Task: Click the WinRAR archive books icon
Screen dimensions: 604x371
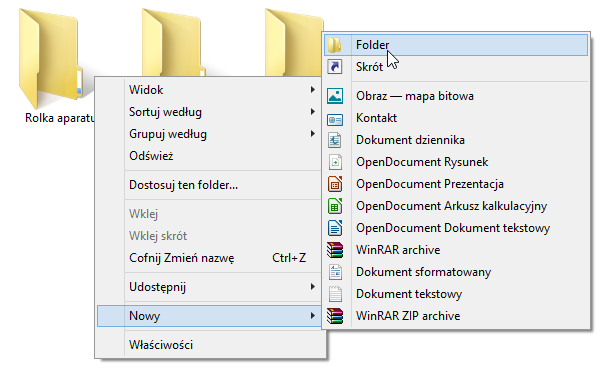Action: (335, 250)
